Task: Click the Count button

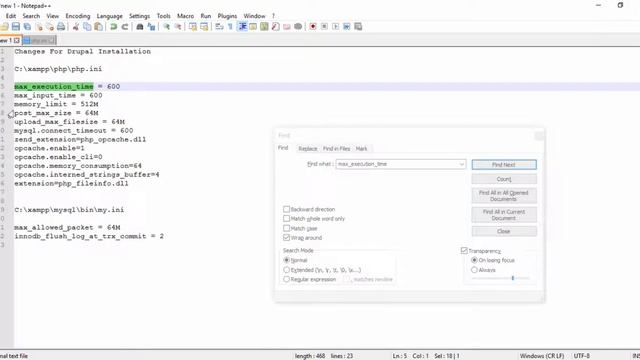Action: pos(504,179)
